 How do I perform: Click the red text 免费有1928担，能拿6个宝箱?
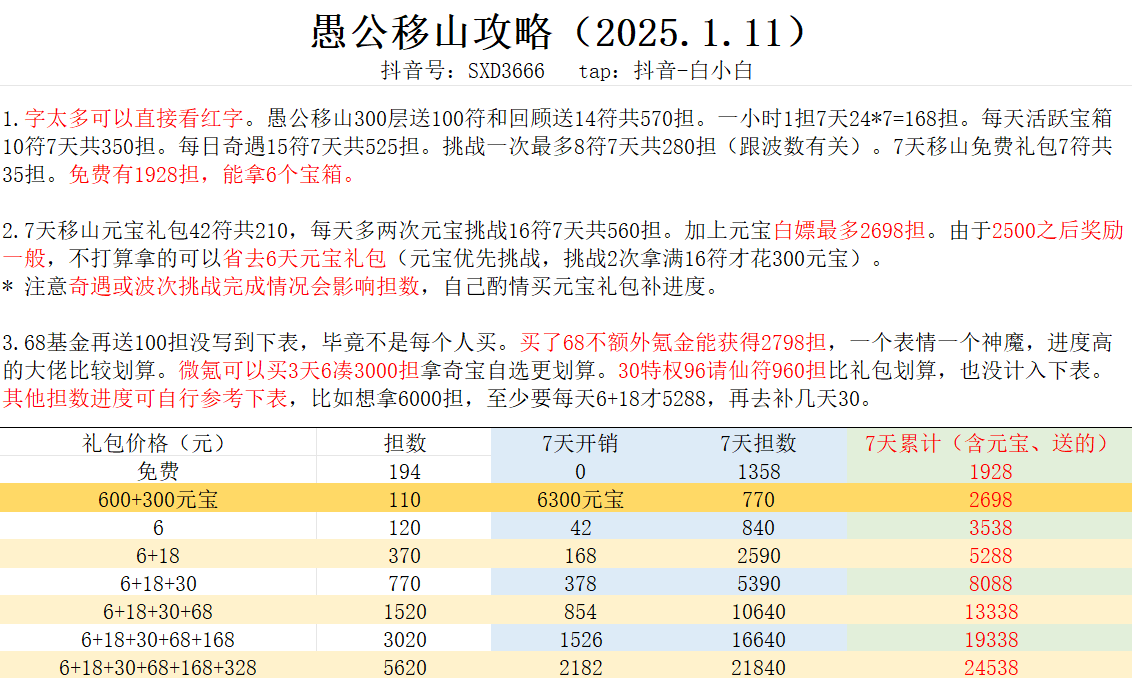pos(206,174)
